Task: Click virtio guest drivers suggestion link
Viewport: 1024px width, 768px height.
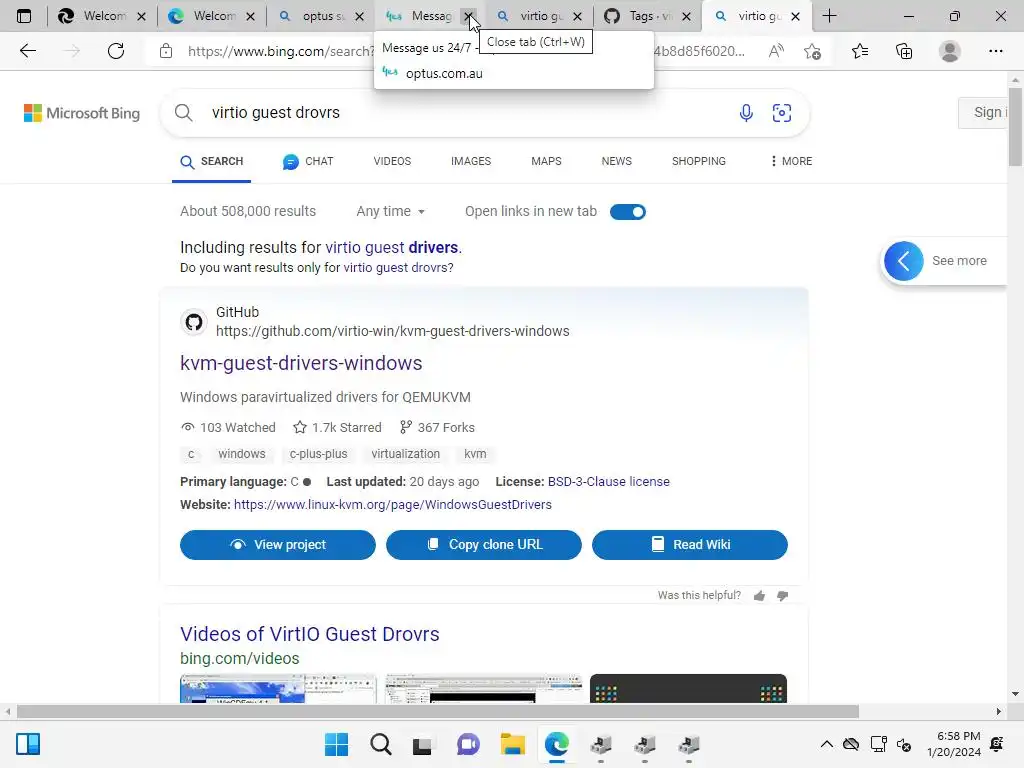Action: click(392, 248)
